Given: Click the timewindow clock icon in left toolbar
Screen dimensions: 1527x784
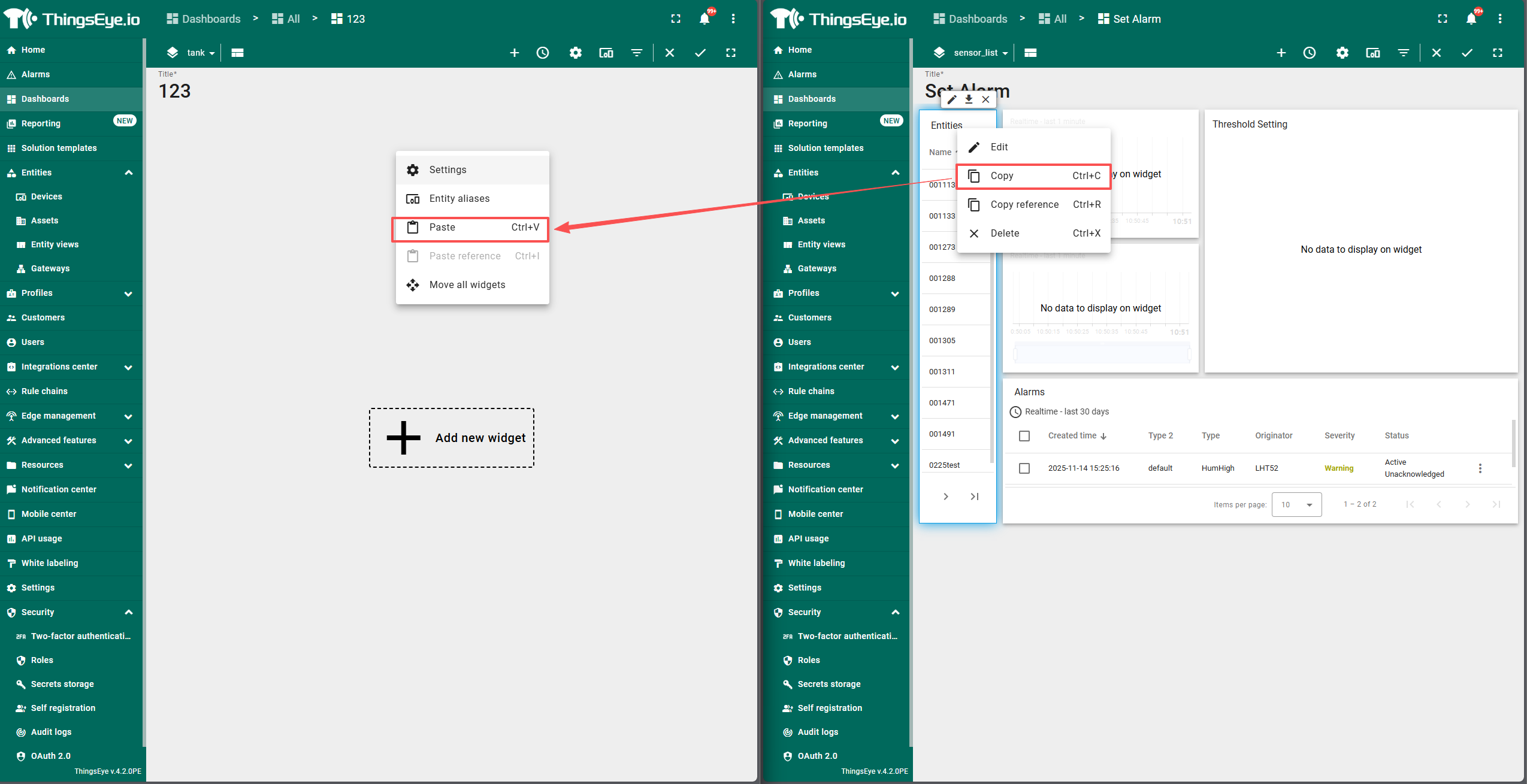Looking at the screenshot, I should [543, 53].
